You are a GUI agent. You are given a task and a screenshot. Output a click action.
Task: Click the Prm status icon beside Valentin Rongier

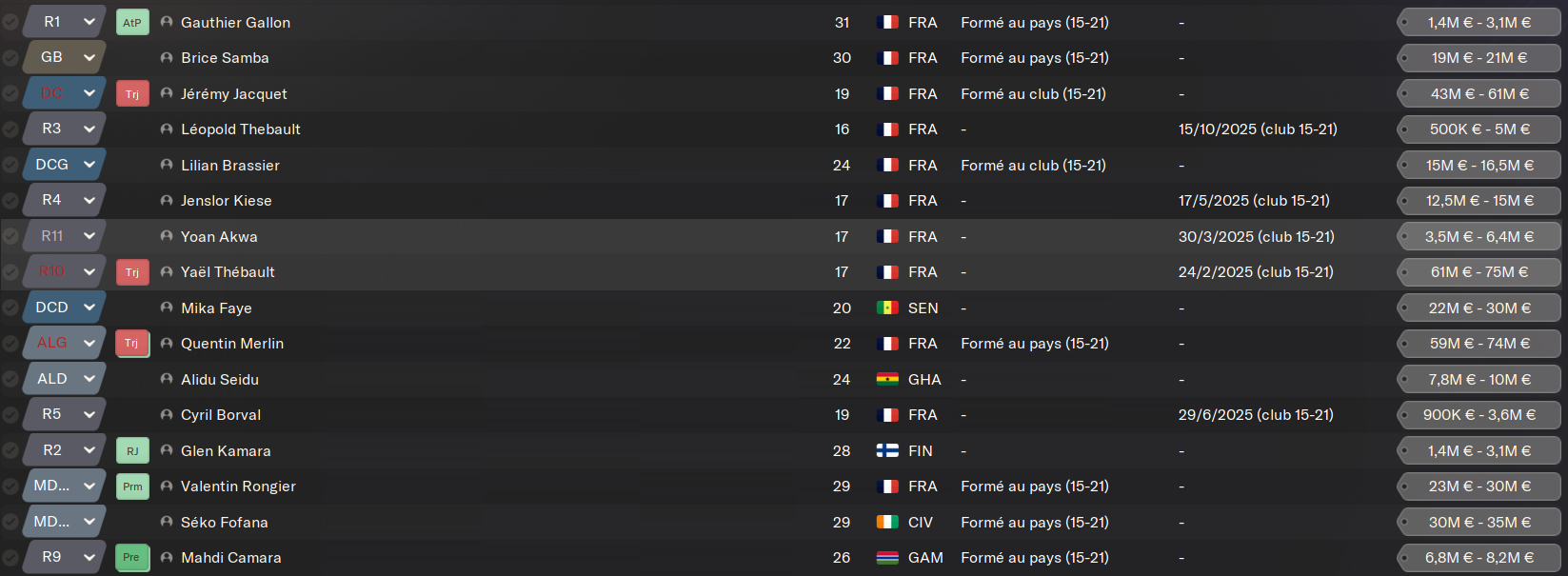(x=132, y=487)
